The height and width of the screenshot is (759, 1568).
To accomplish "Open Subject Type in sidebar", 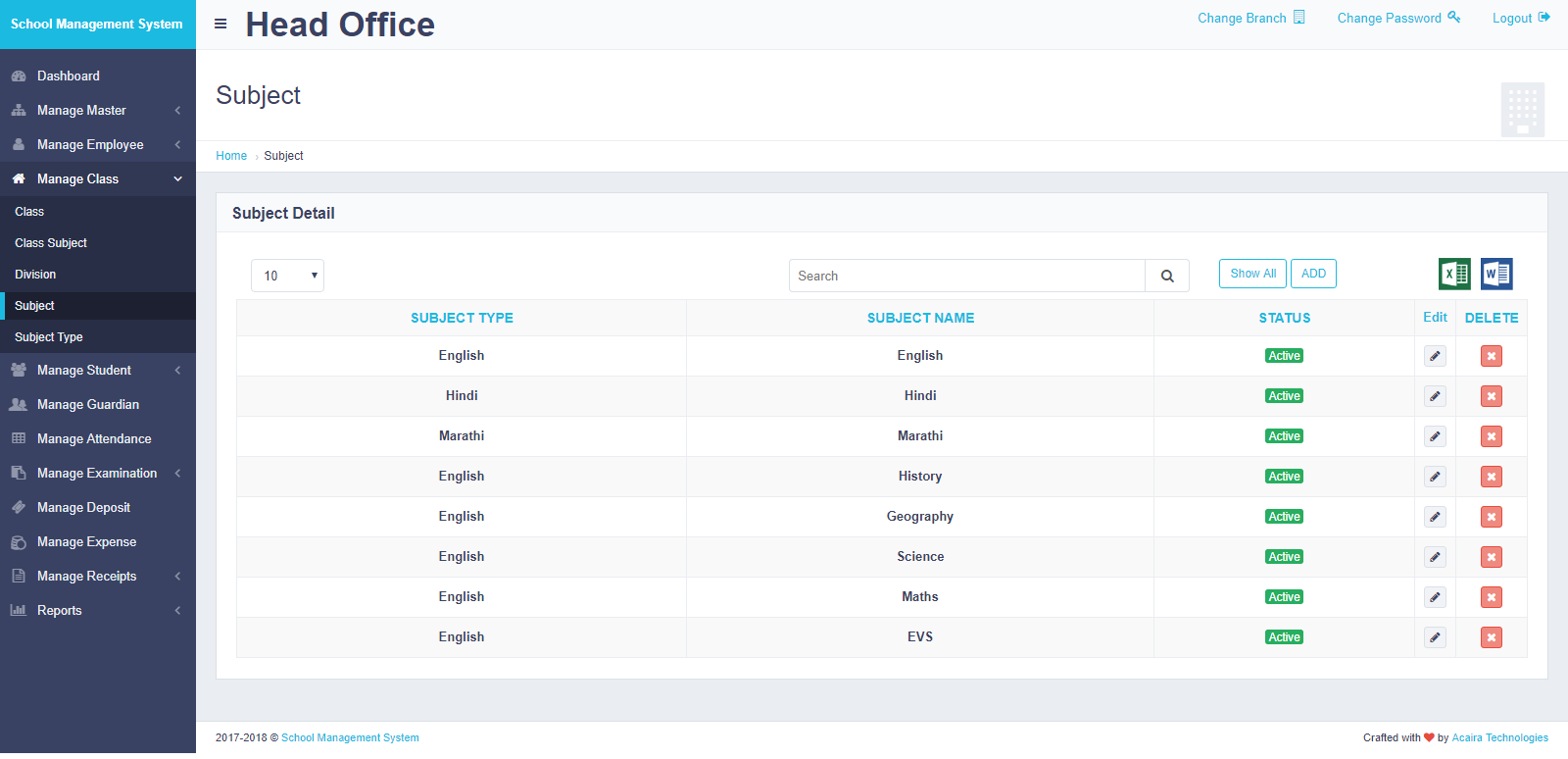I will 49,337.
